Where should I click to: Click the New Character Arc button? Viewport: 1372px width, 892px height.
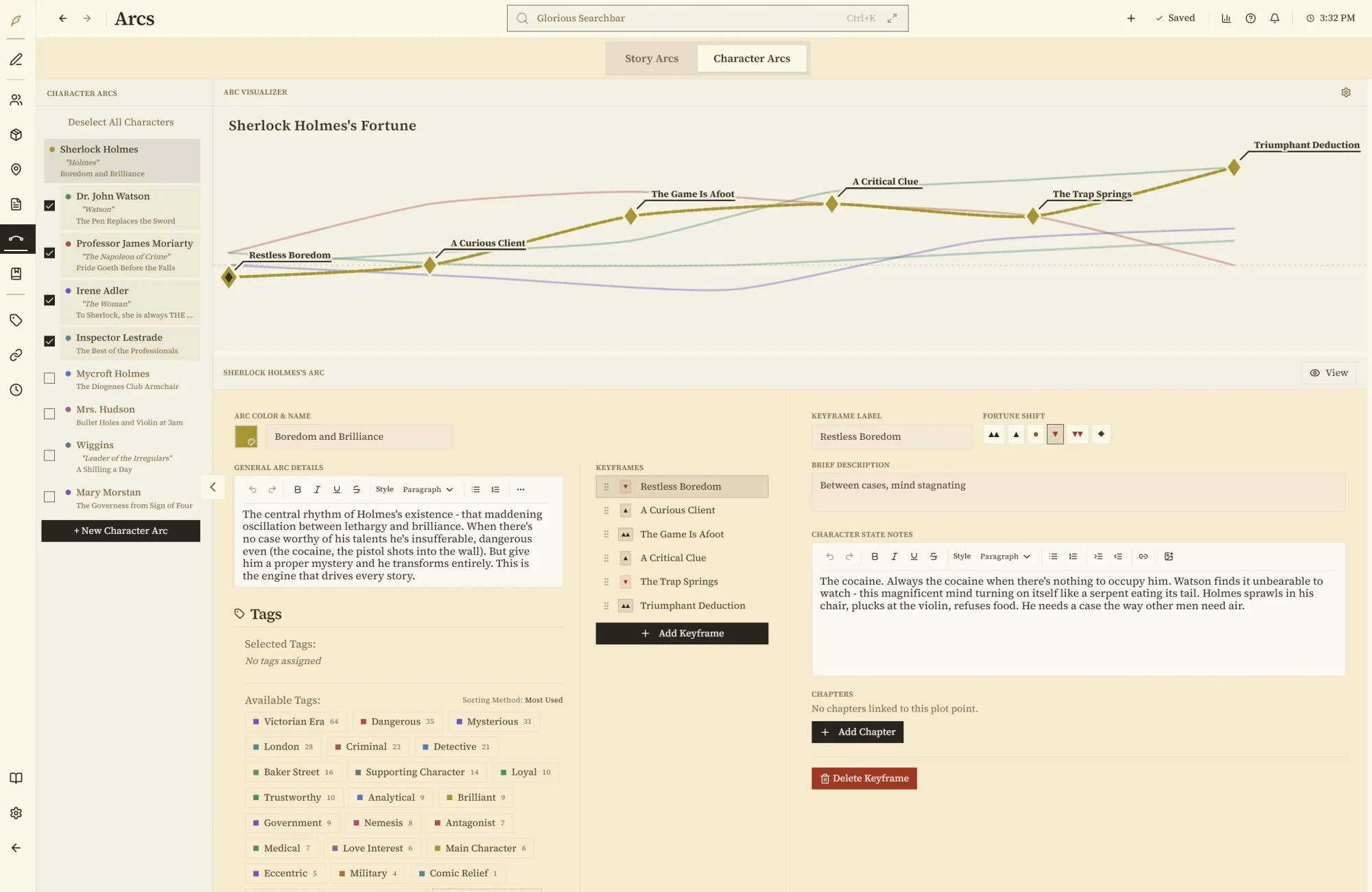pyautogui.click(x=121, y=531)
